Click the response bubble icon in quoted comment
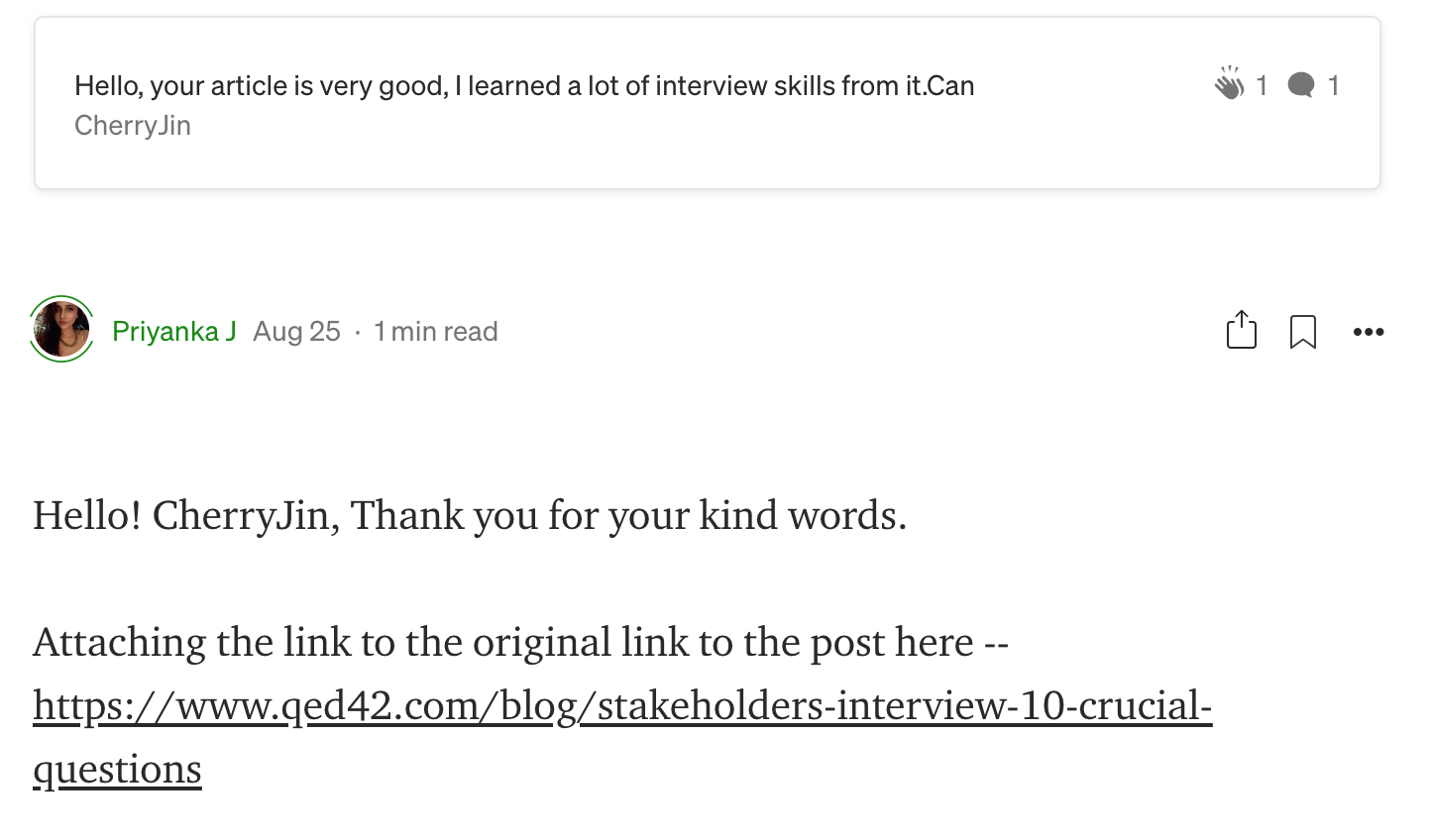 pyautogui.click(x=1300, y=85)
